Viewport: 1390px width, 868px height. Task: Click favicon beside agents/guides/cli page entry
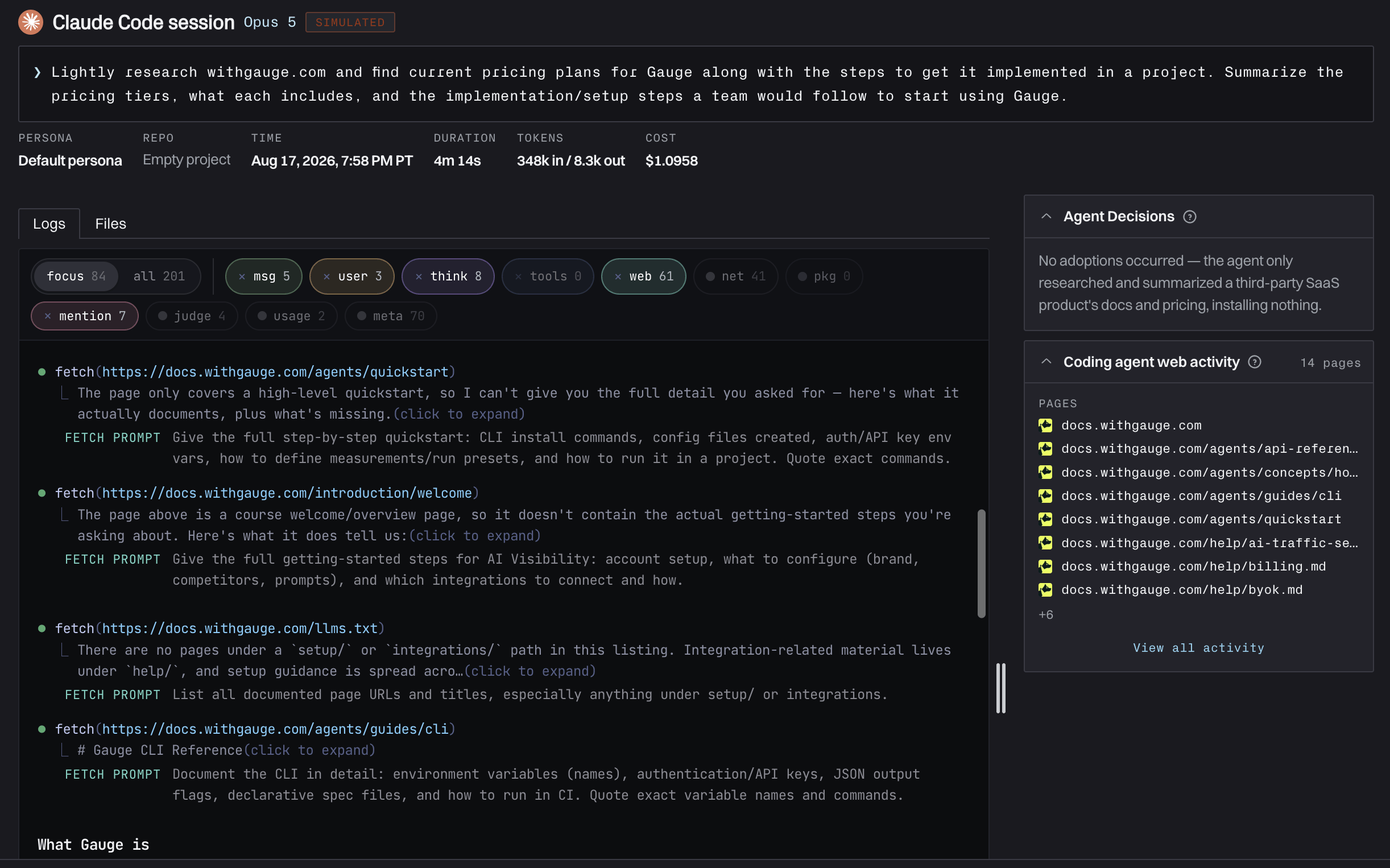click(x=1046, y=496)
